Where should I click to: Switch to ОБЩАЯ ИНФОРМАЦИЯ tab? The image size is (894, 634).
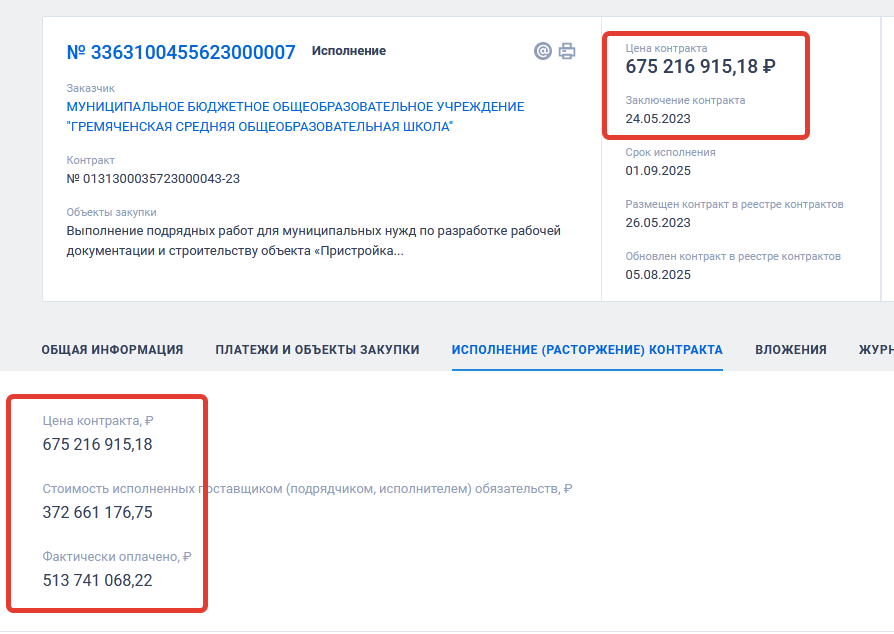tap(112, 350)
